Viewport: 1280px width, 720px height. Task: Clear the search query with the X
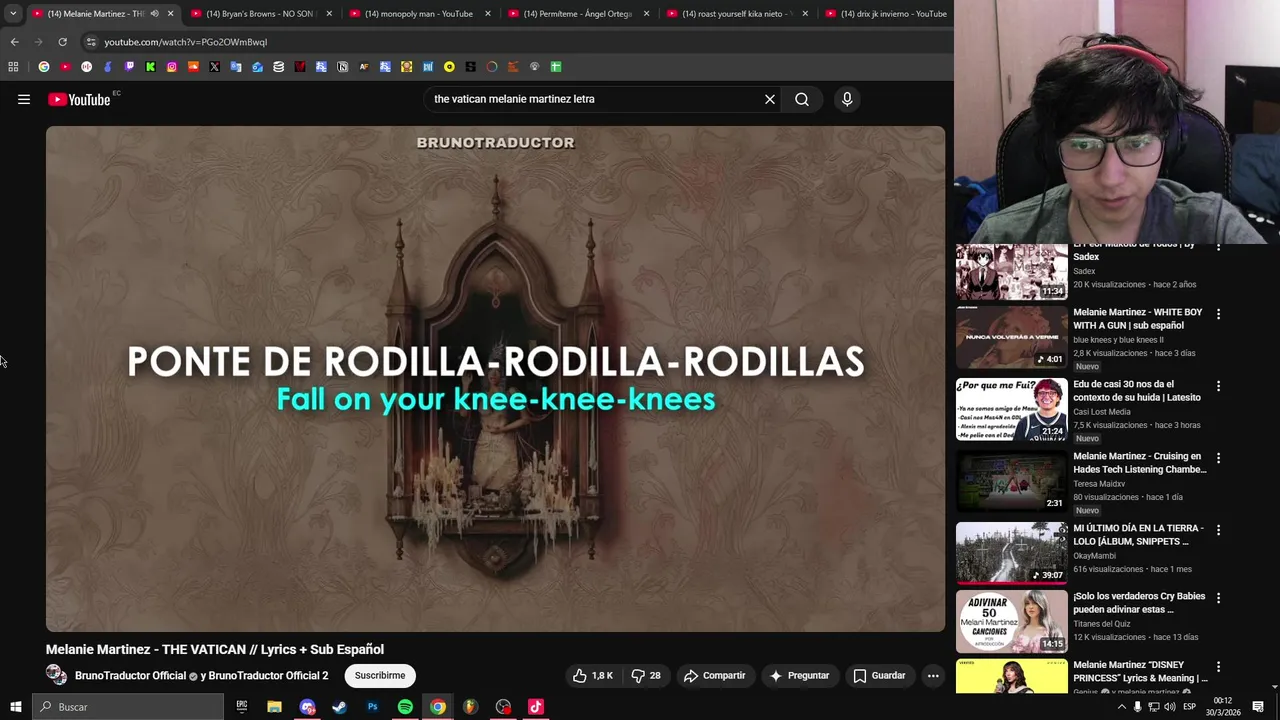[x=770, y=99]
